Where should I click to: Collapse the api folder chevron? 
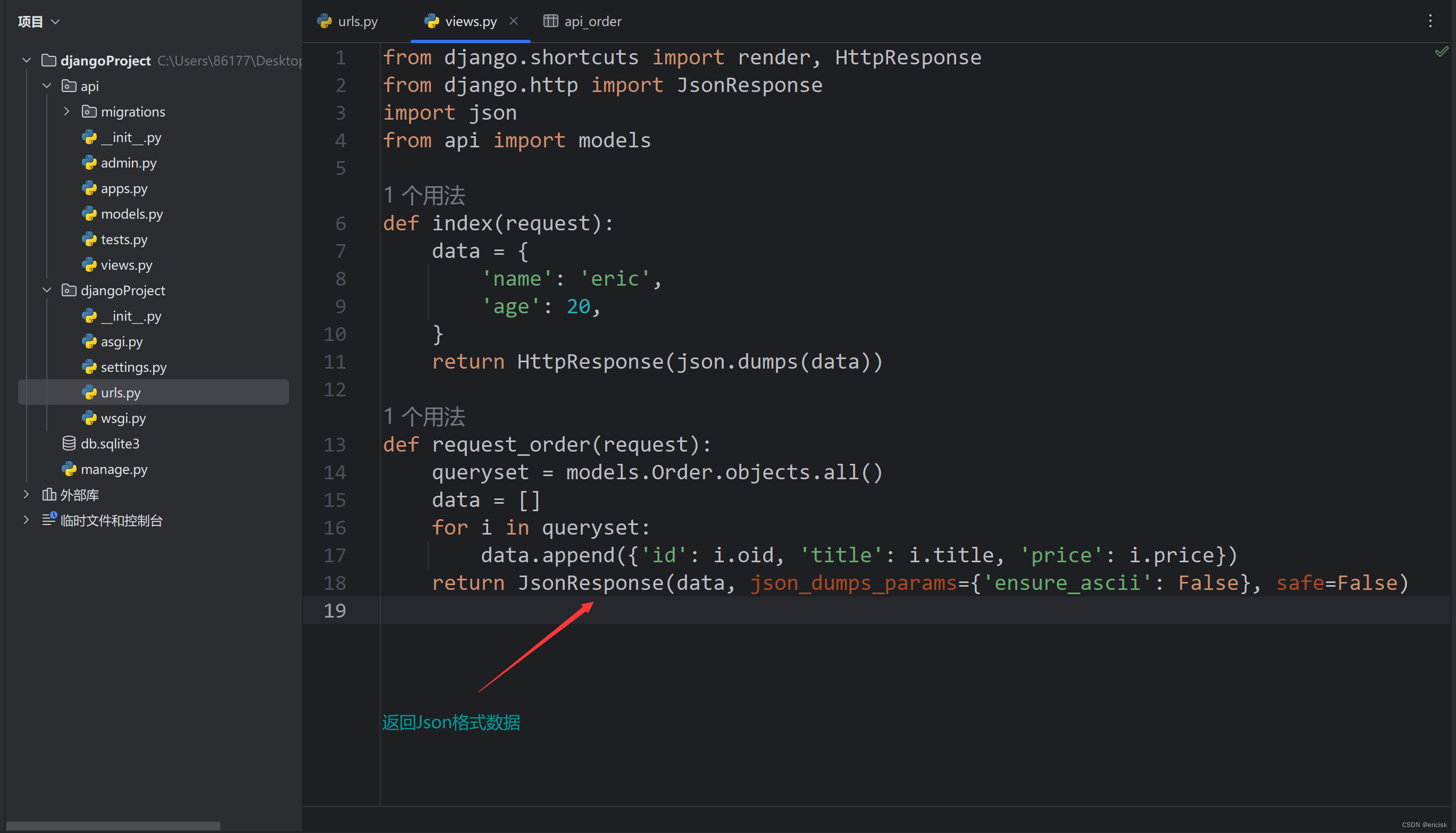(47, 86)
